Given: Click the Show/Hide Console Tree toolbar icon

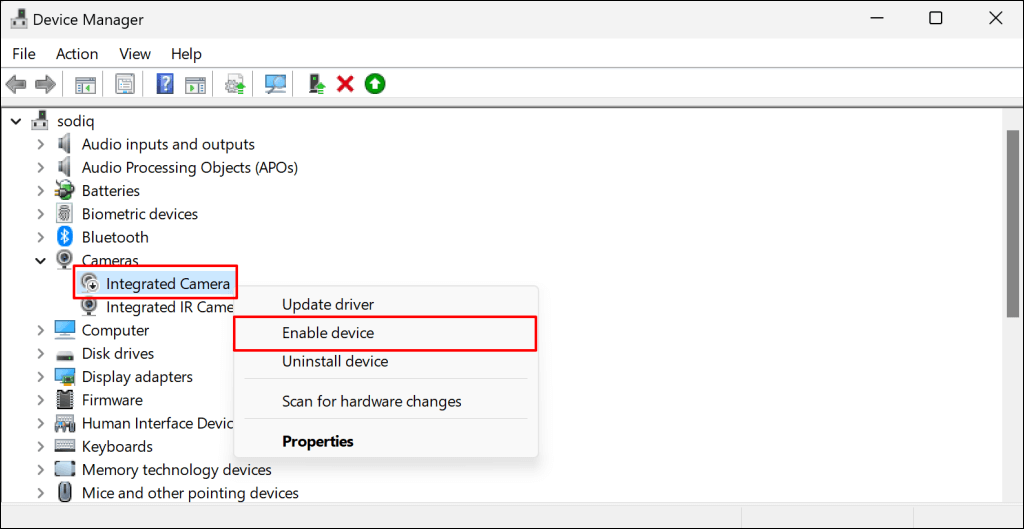Looking at the screenshot, I should click(86, 84).
